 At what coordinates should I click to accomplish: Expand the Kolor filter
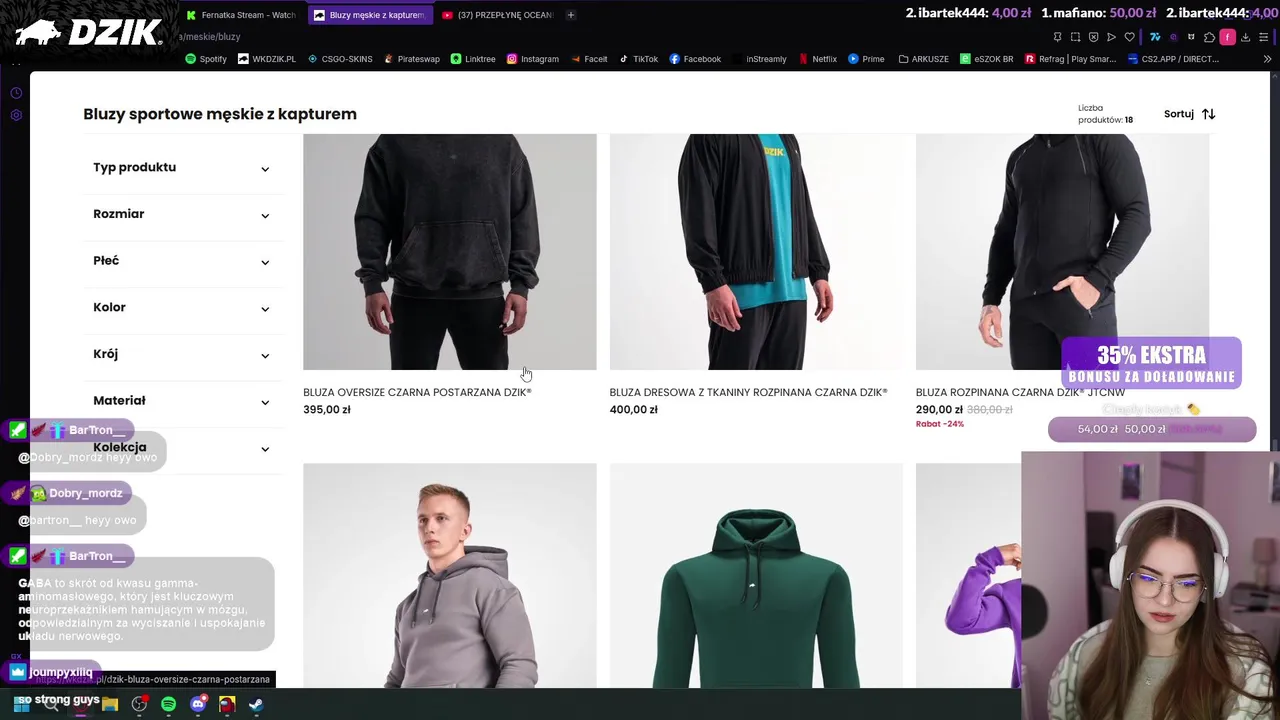point(181,308)
